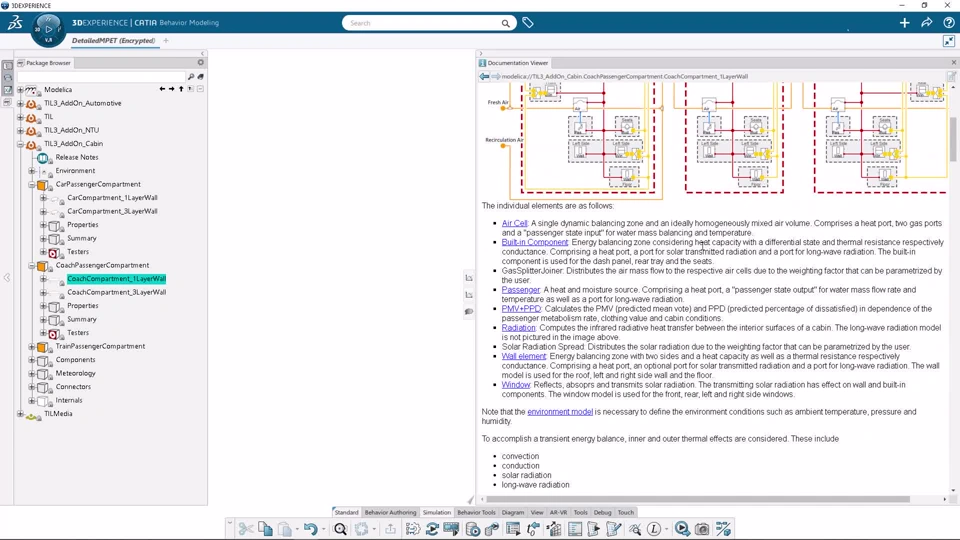The height and width of the screenshot is (540, 960).
Task: Click the up arrow in Package Browser tree
Action: coord(181,89)
